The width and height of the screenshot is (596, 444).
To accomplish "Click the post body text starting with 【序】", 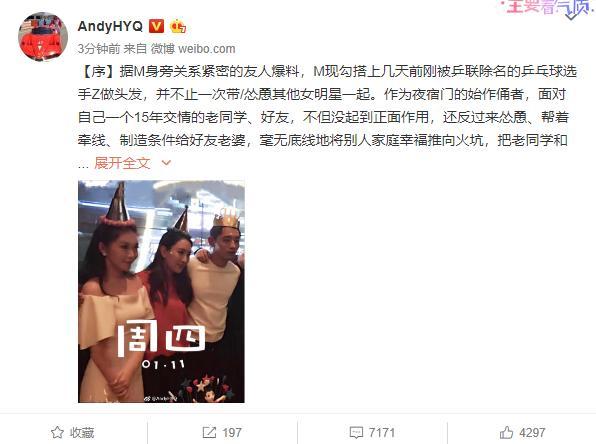I will (327, 106).
